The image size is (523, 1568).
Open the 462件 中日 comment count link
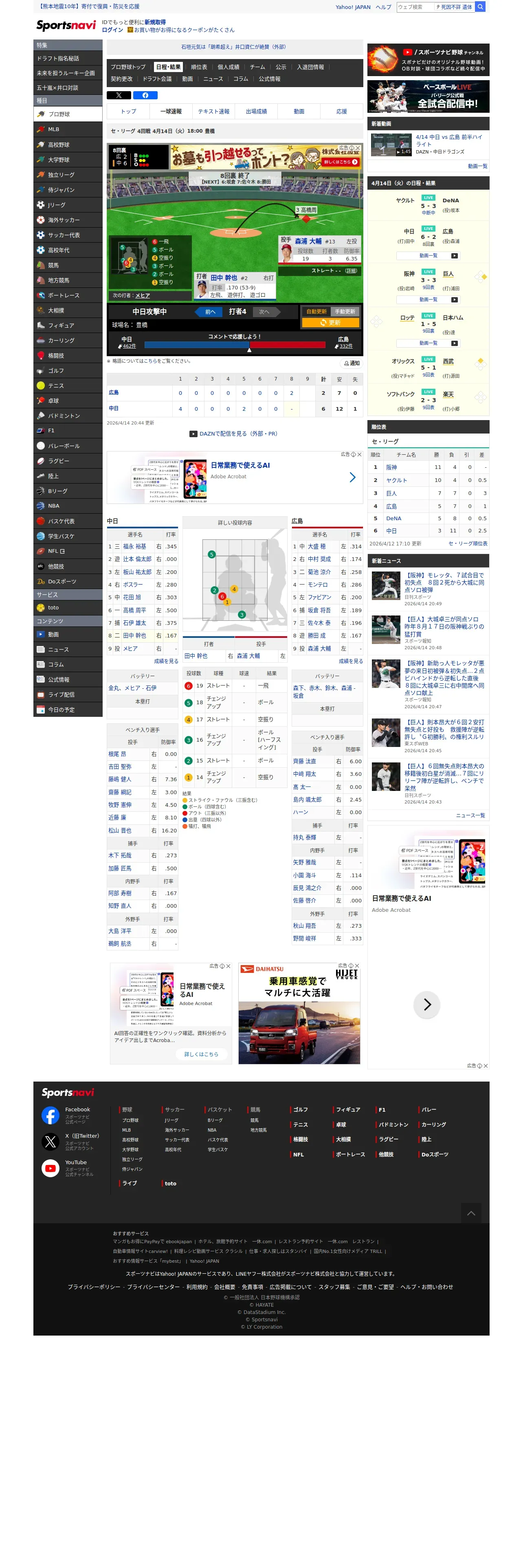(x=129, y=346)
